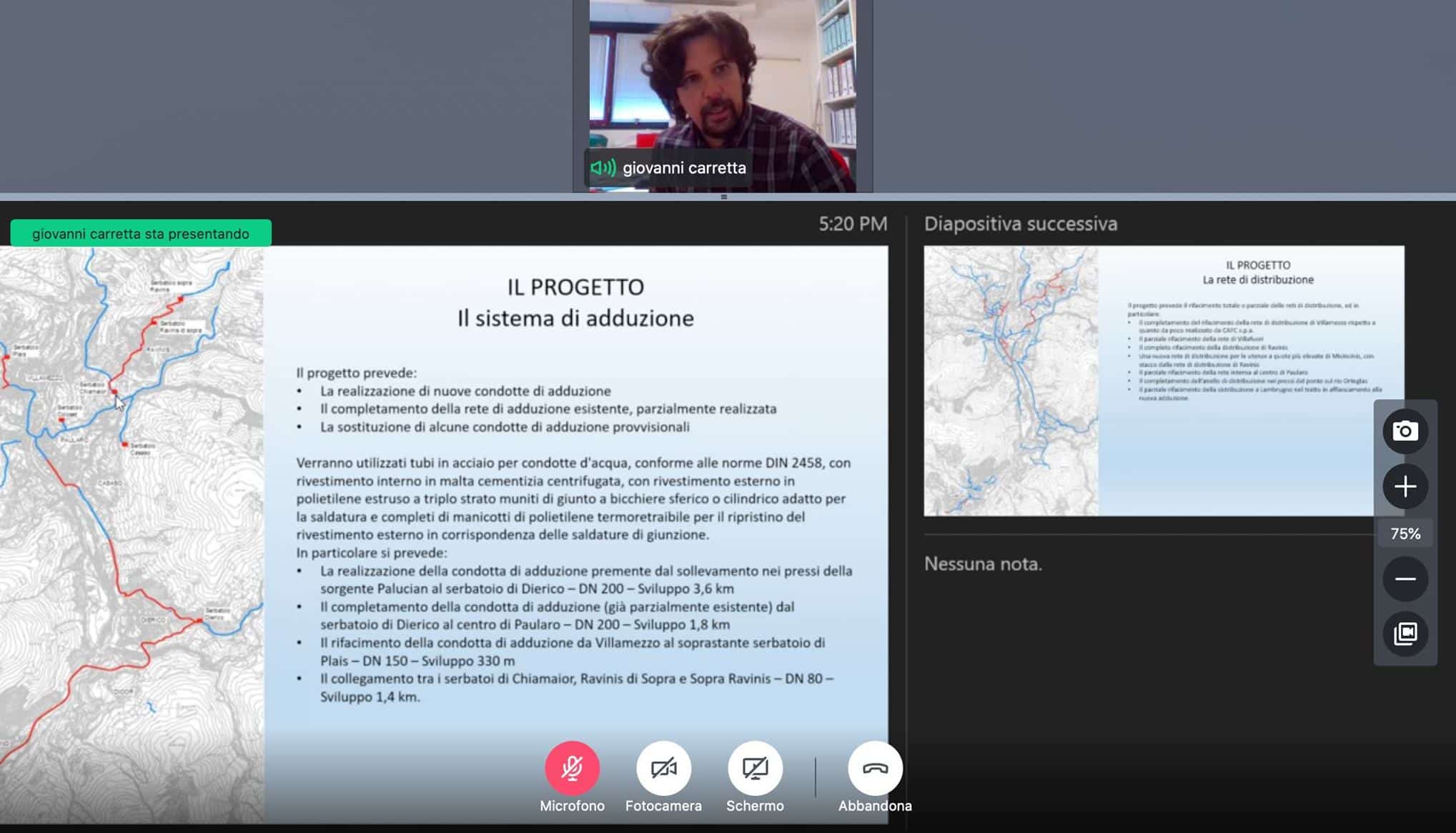
Task: Click the 'Nessuna nota.' notes area
Action: (x=983, y=564)
